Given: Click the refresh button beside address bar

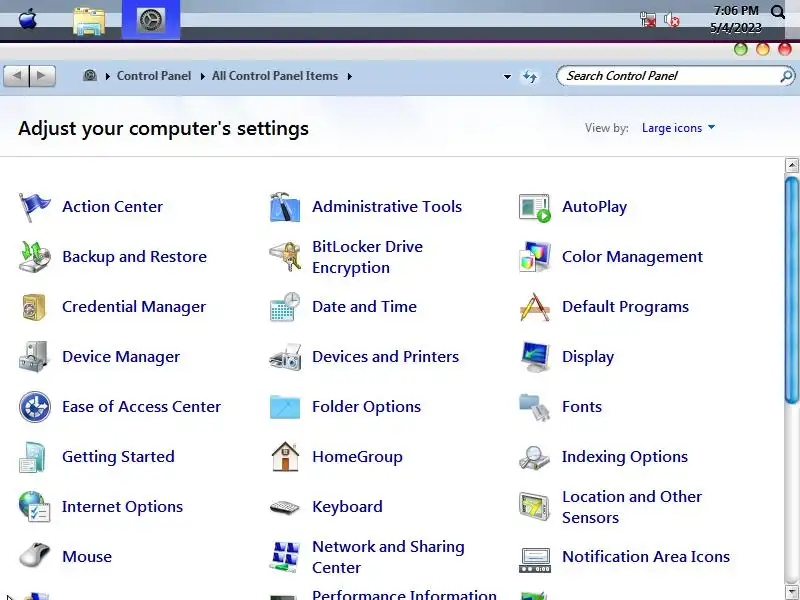Looking at the screenshot, I should (530, 77).
